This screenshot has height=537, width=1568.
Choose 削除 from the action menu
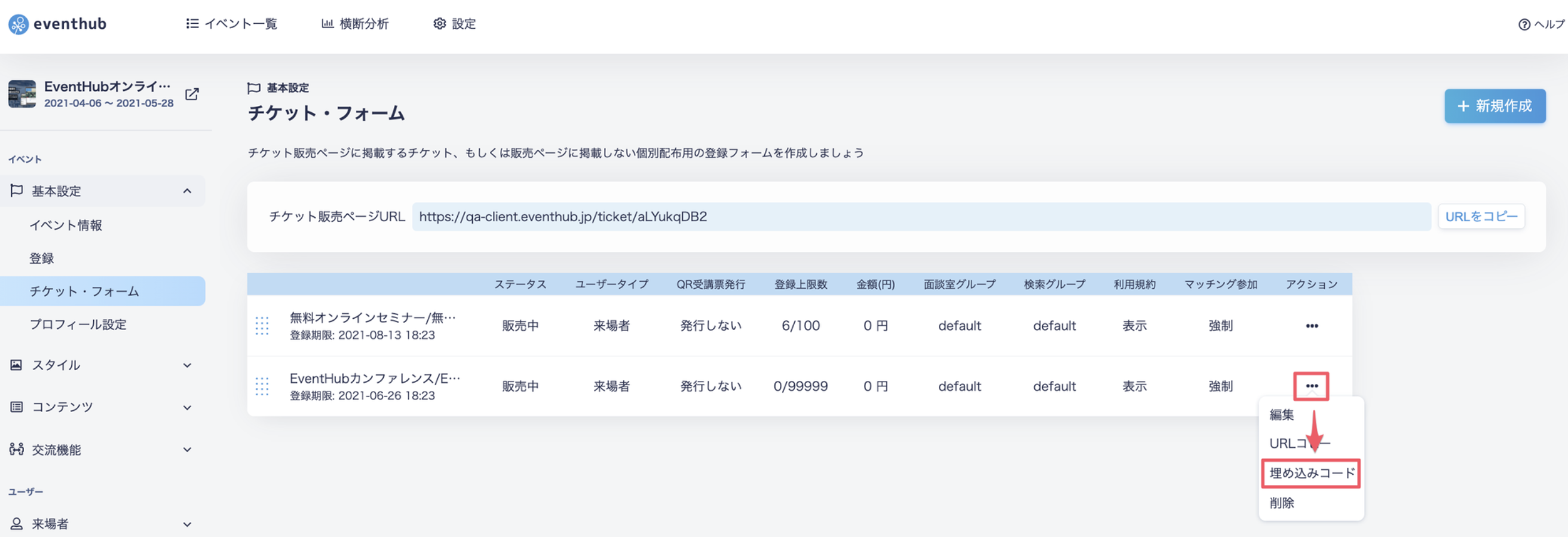(x=1281, y=503)
